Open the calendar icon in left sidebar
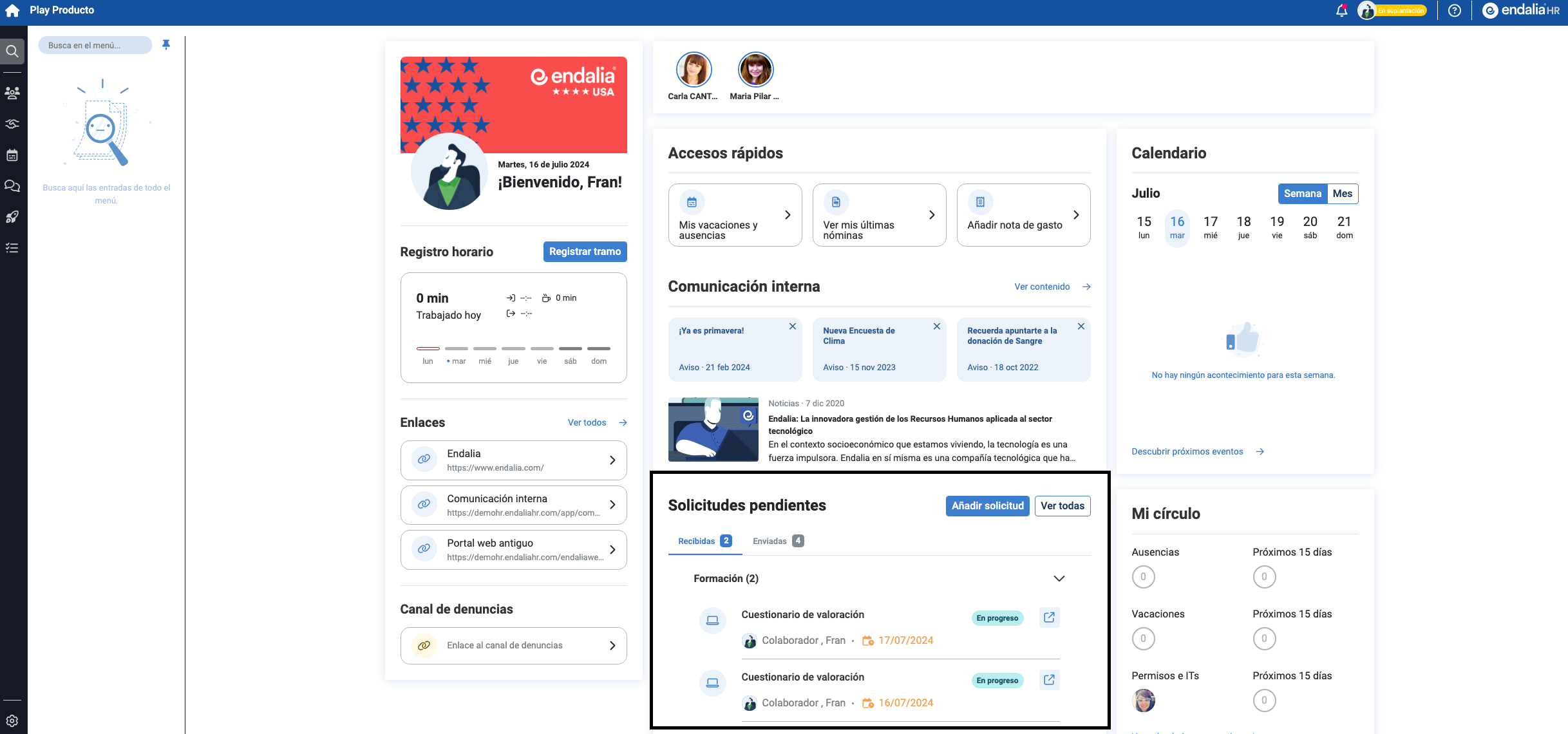 point(12,155)
